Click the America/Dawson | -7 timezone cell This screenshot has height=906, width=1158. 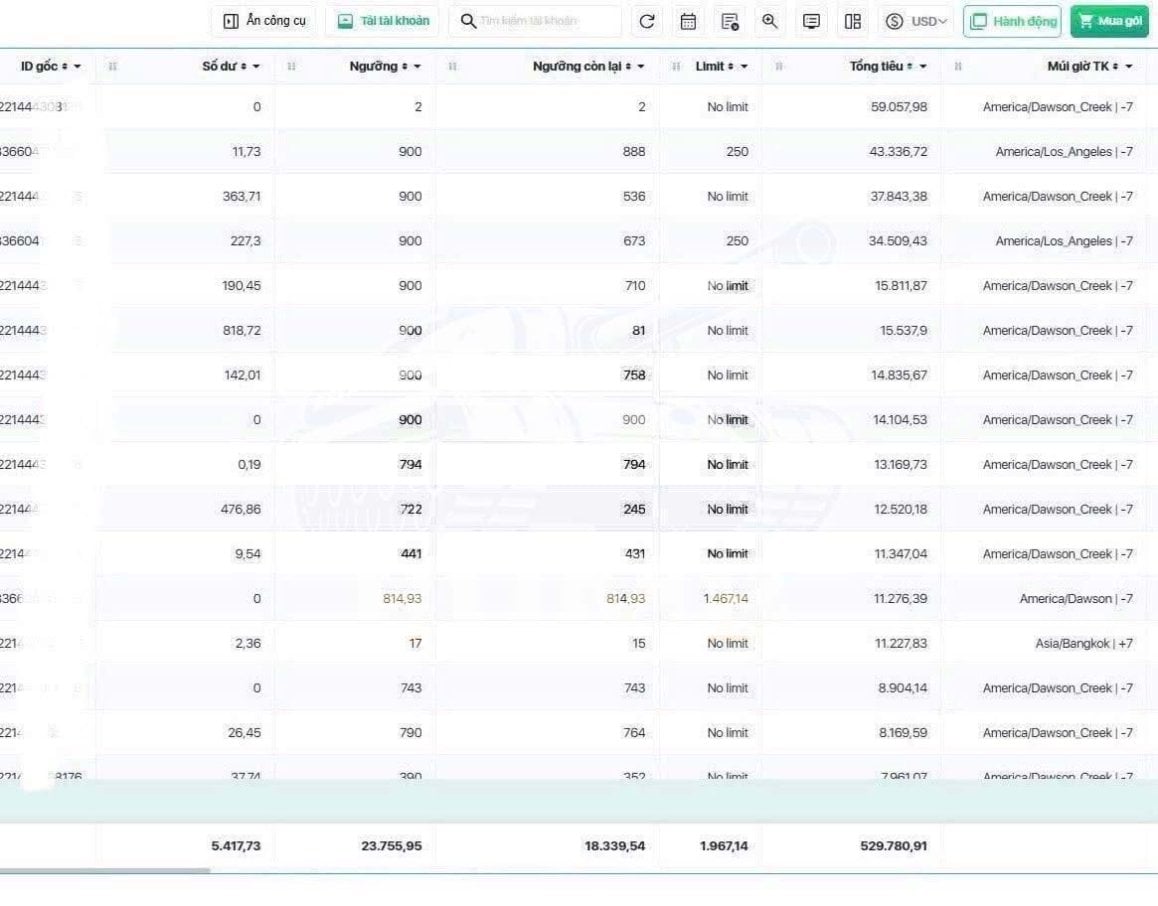click(1076, 599)
